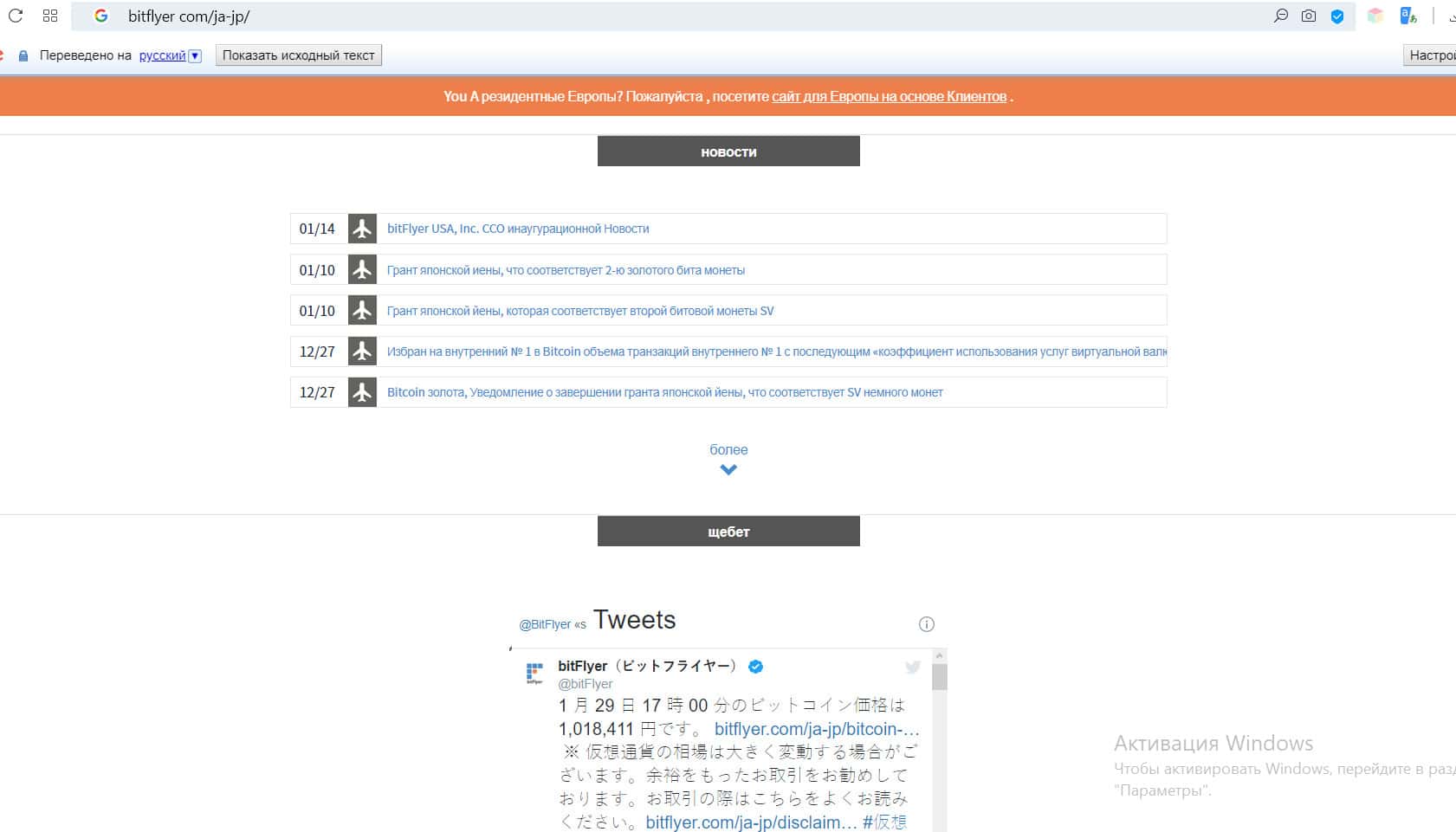Image resolution: width=1456 pixels, height=832 pixels.
Task: Reload the page with the refresh icon
Action: (16, 16)
